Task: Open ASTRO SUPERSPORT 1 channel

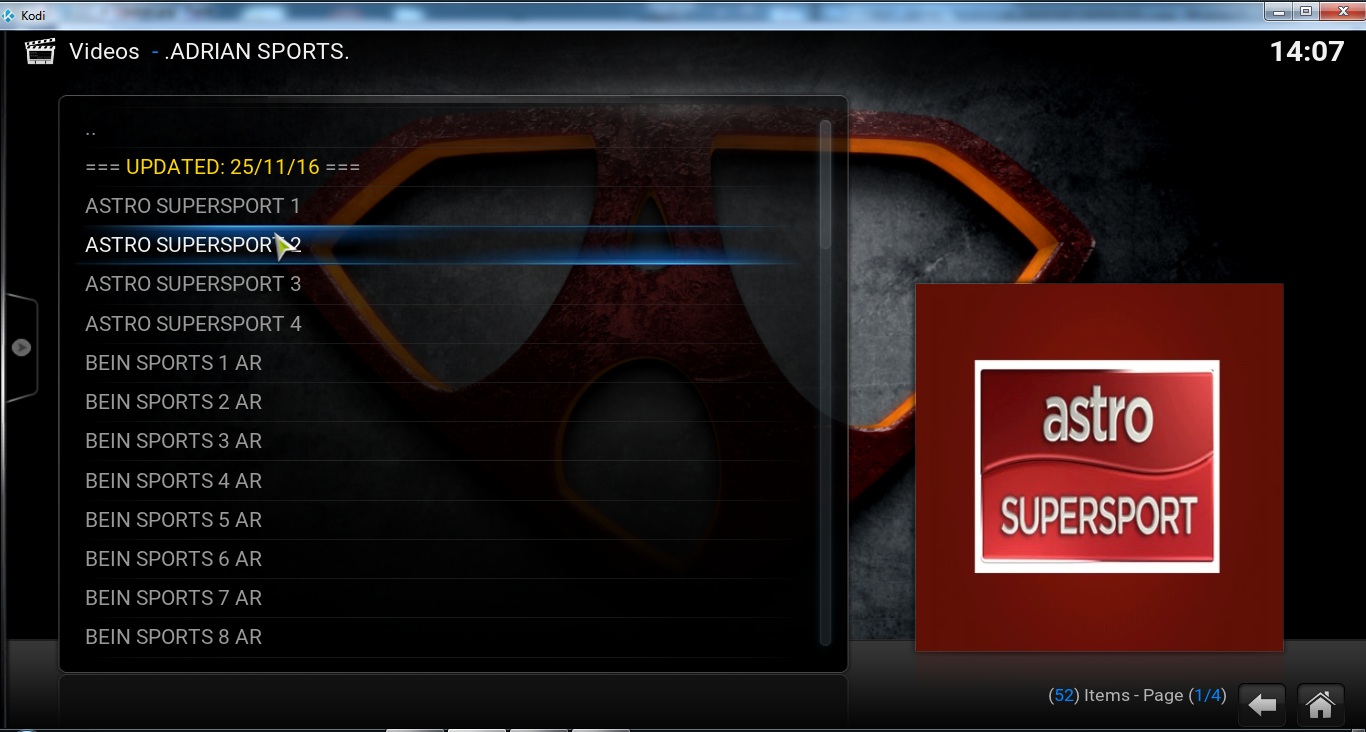Action: click(x=436, y=206)
